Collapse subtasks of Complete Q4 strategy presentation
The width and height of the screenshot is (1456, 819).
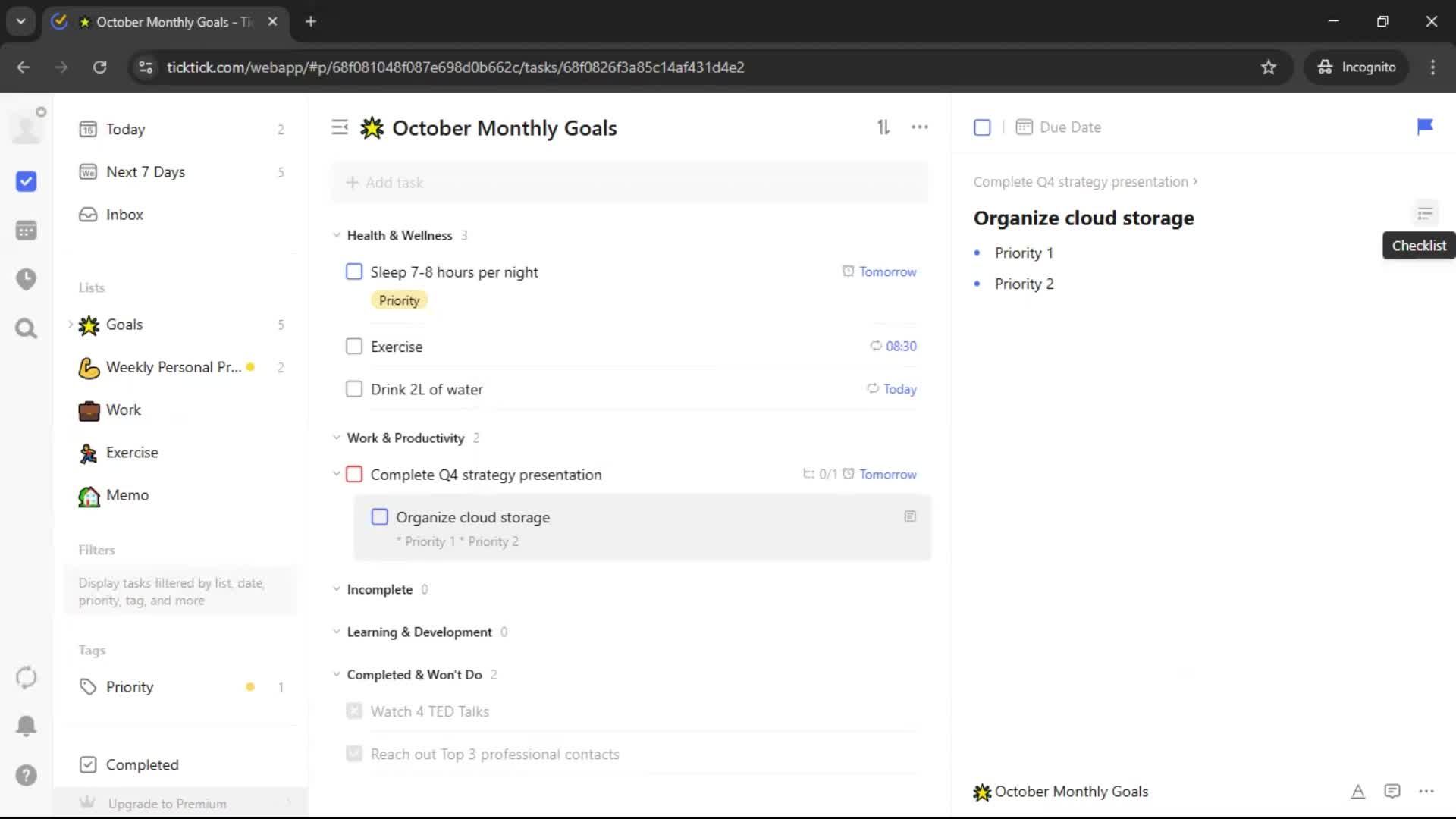click(337, 474)
